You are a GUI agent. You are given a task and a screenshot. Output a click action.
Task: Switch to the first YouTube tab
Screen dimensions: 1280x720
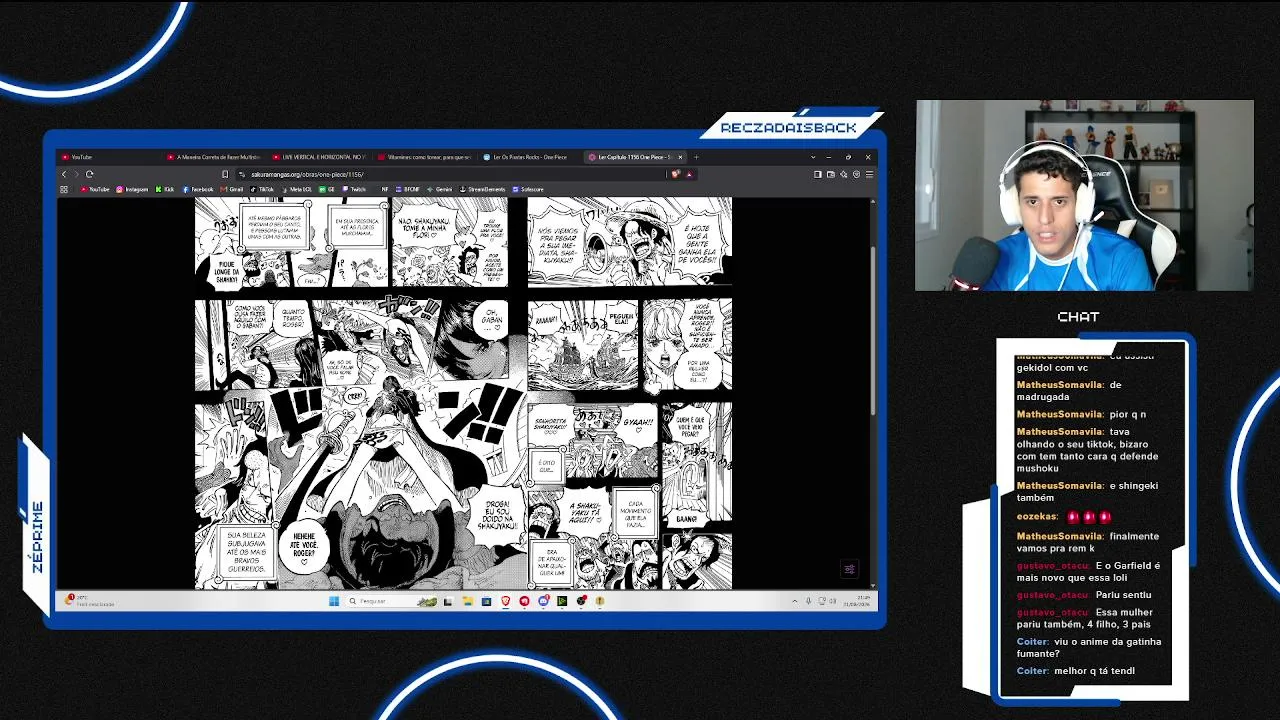point(108,157)
